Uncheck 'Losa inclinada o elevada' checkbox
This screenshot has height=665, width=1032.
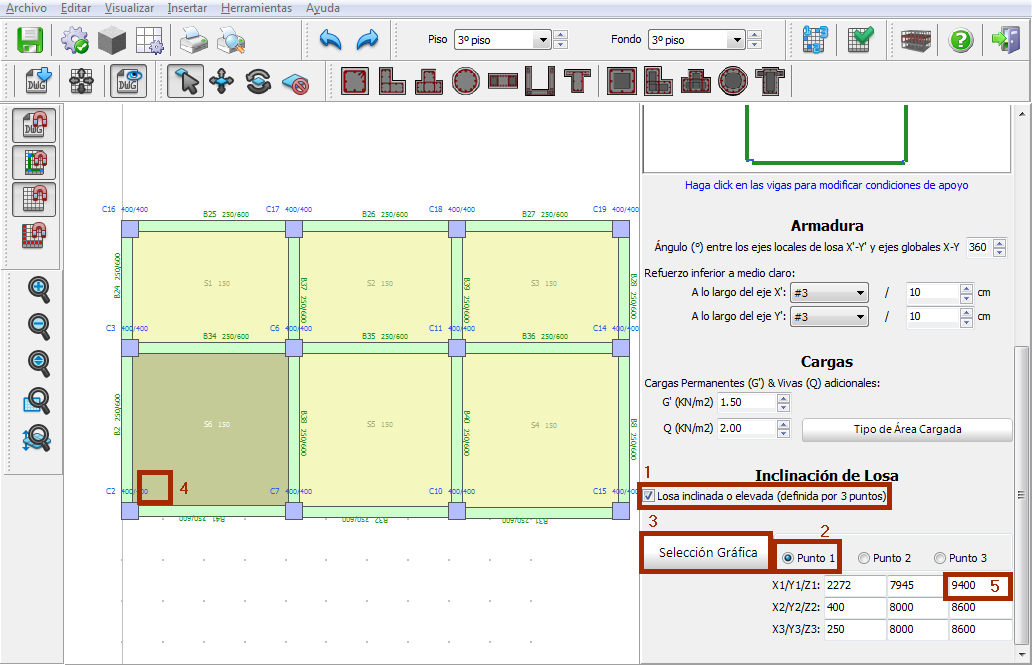650,496
